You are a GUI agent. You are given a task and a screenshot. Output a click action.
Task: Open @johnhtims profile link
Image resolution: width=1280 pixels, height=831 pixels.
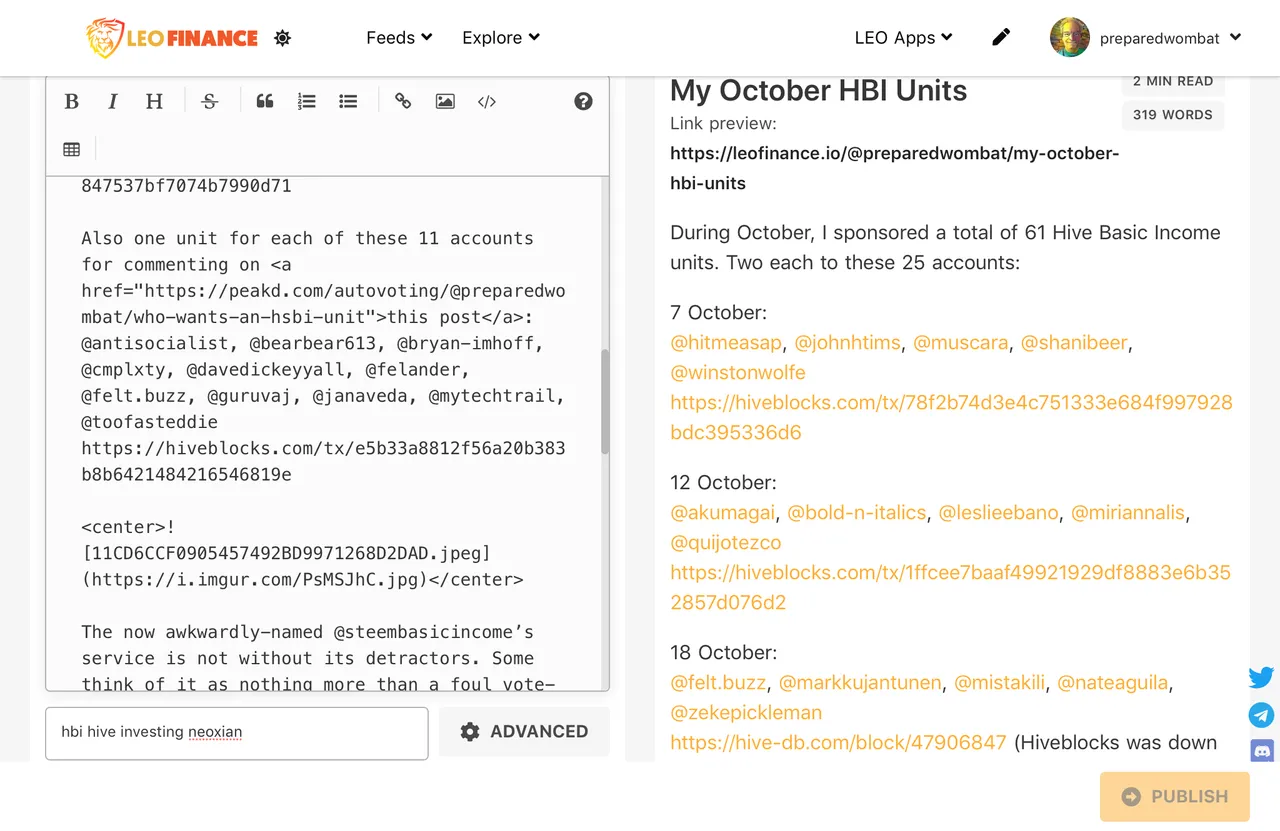click(x=848, y=342)
